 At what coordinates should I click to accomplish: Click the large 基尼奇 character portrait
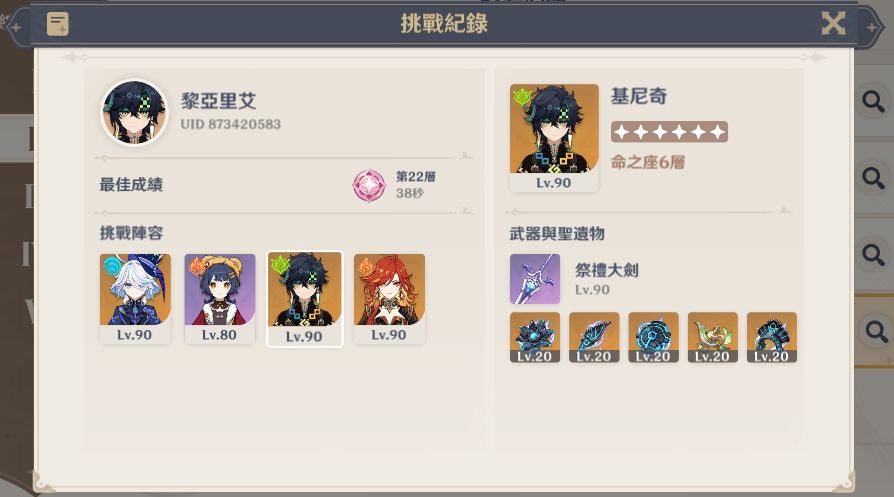point(554,137)
